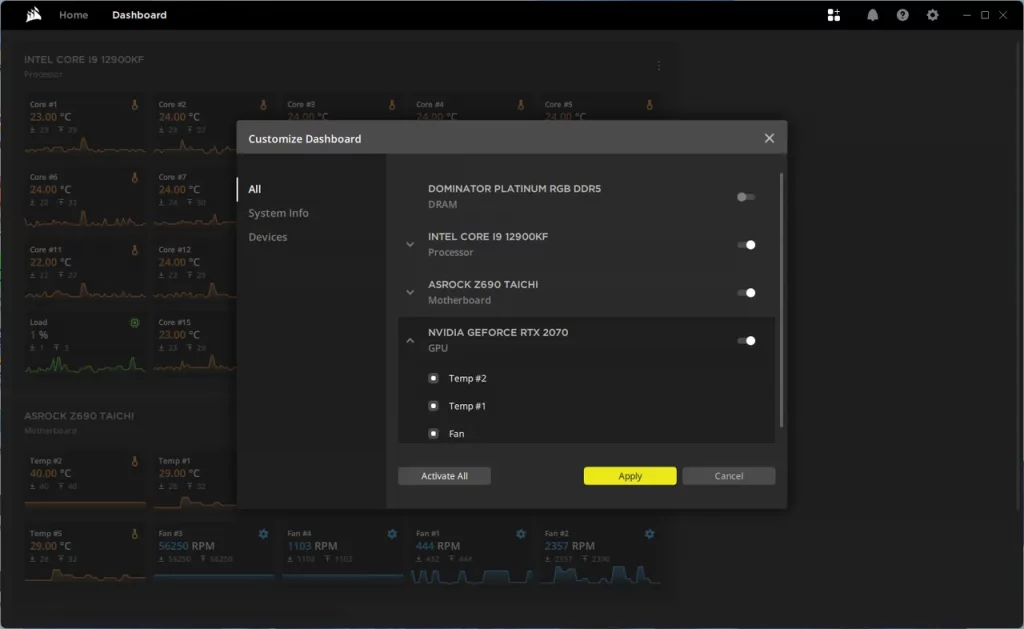The height and width of the screenshot is (629, 1024).
Task: Maximize the iCUE window
Action: click(x=985, y=15)
